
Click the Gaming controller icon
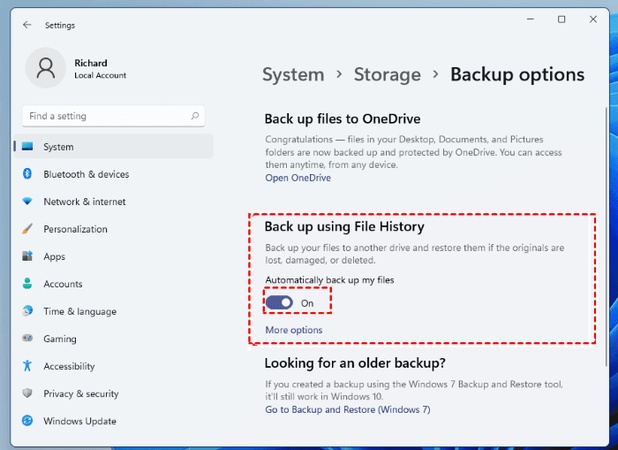coord(27,338)
